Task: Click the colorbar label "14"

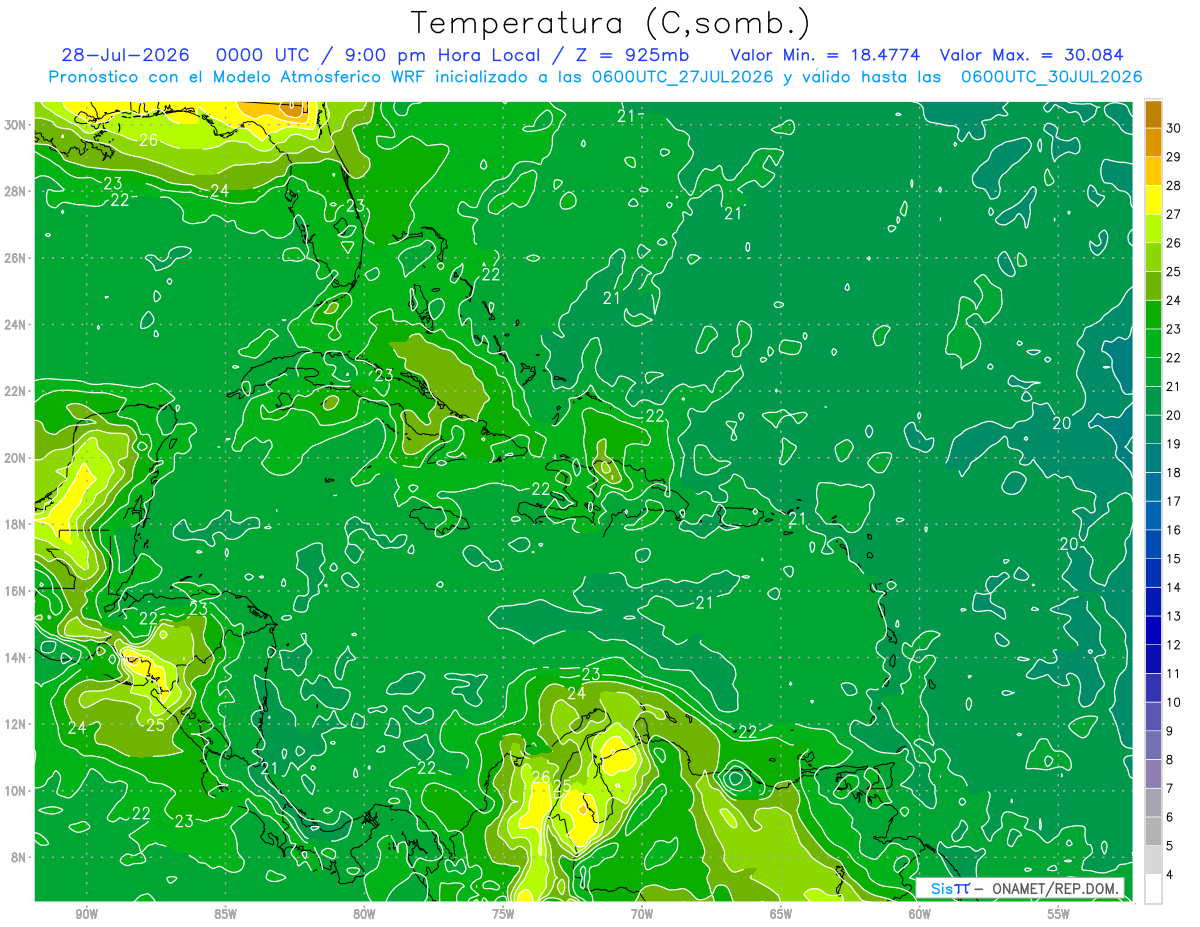Action: pyautogui.click(x=1175, y=587)
